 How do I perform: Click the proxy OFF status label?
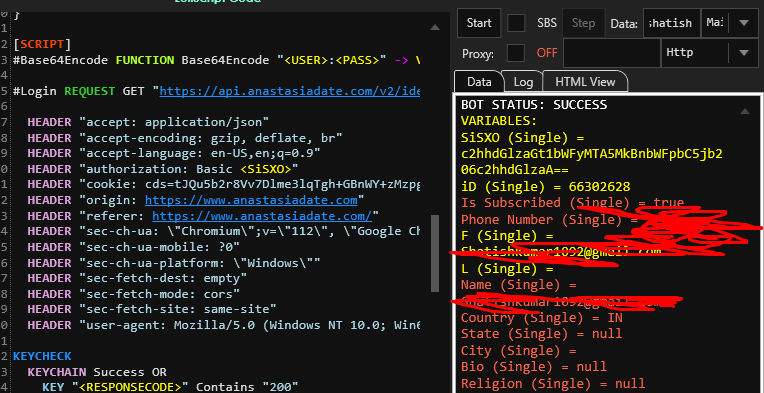(547, 53)
